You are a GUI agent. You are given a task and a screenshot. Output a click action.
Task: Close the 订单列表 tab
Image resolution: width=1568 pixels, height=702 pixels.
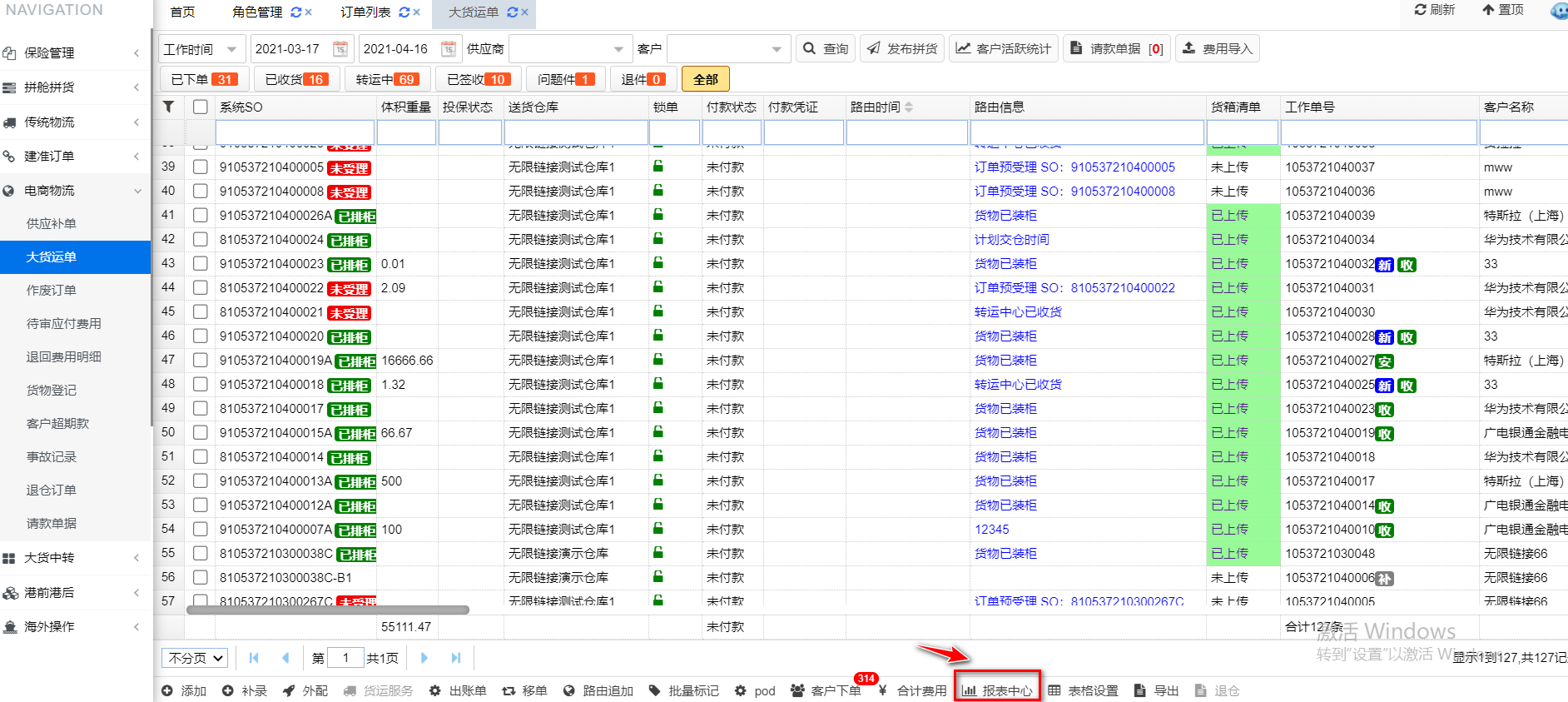[416, 12]
